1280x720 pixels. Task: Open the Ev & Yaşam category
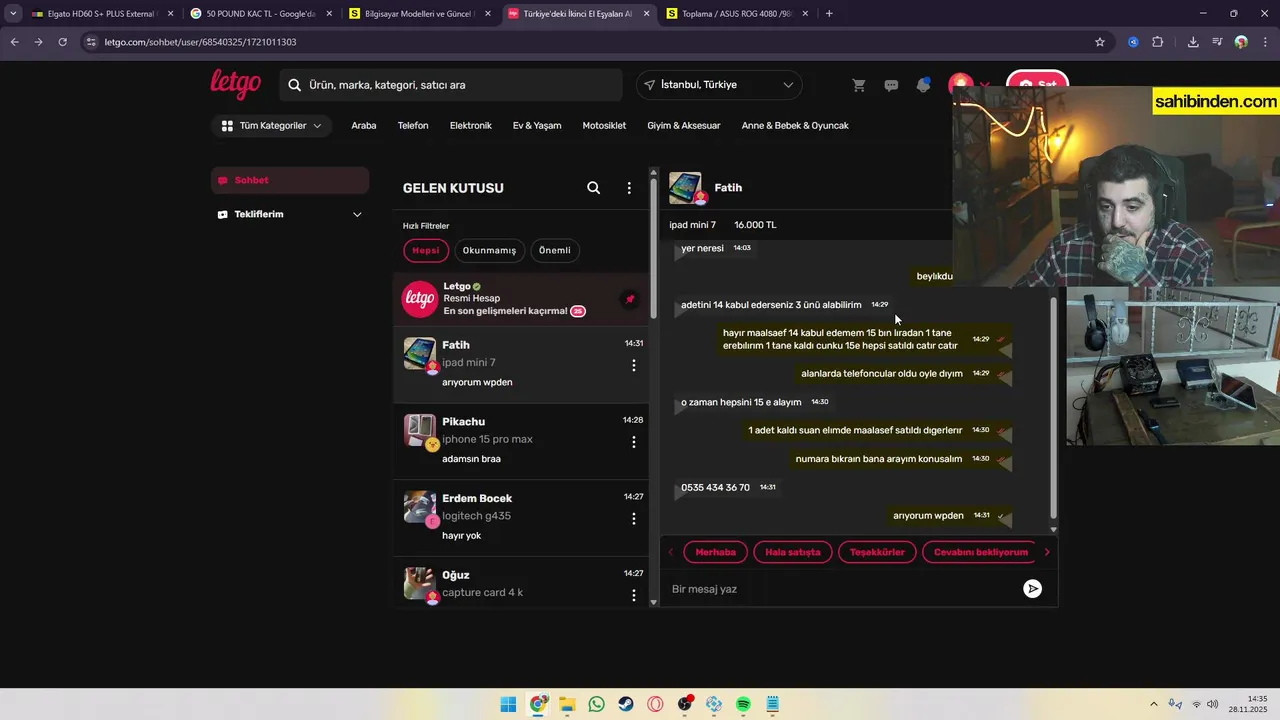coord(537,126)
